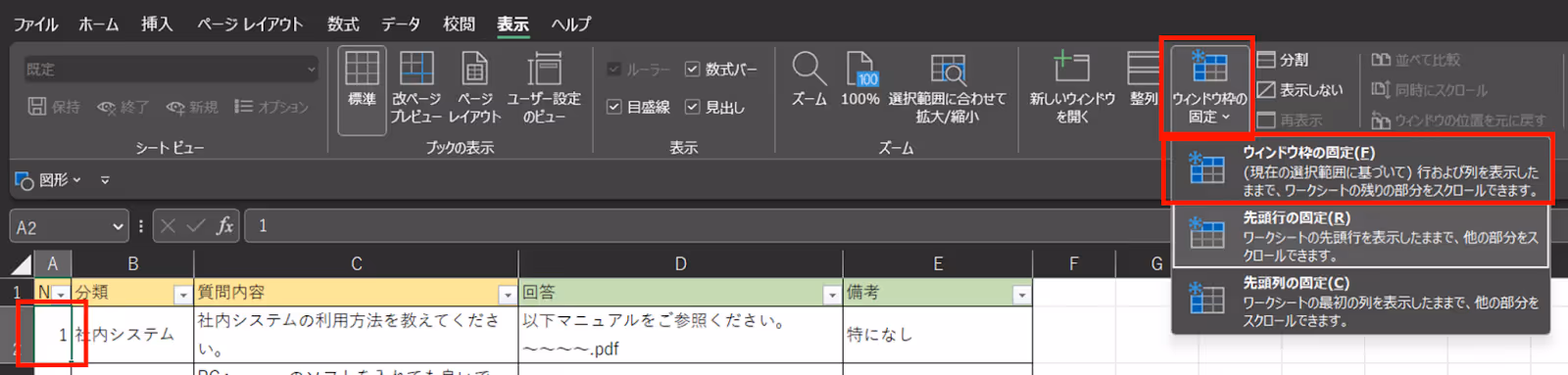Select cell with 社内システムの利用方法を教えてください。
The width and height of the screenshot is (1568, 375).
pos(357,334)
